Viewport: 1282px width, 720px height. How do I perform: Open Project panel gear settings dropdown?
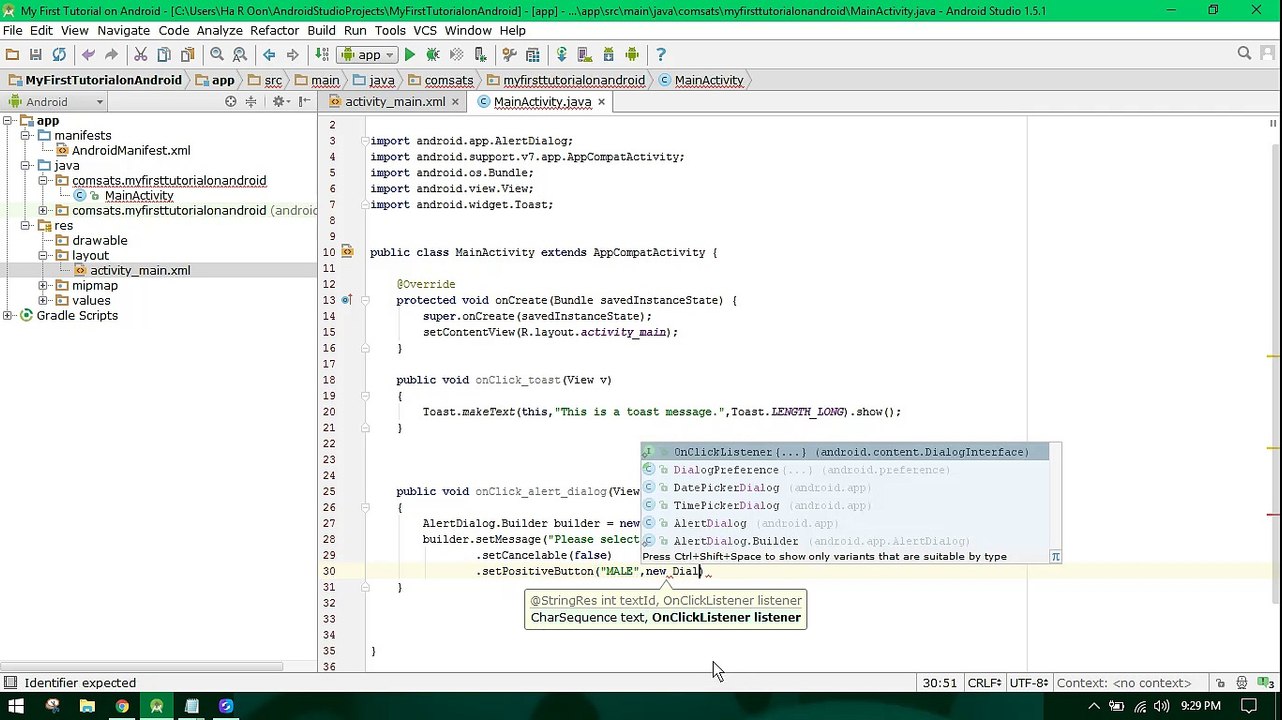tap(281, 102)
